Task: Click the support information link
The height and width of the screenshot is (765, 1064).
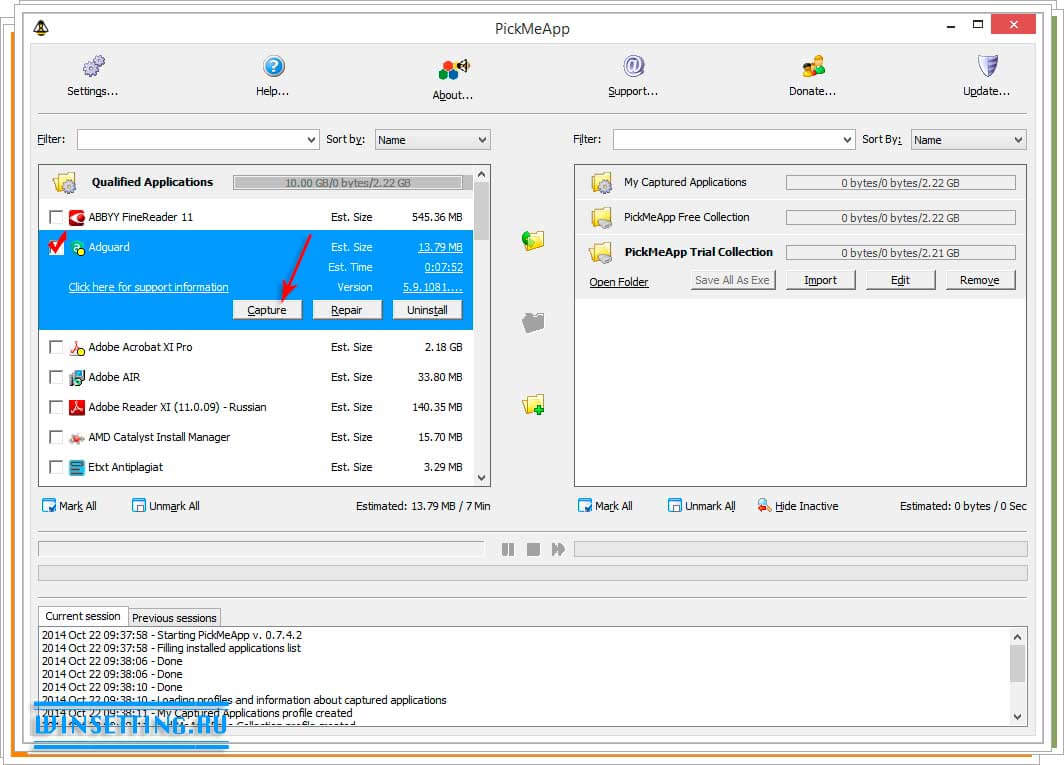Action: 148,287
